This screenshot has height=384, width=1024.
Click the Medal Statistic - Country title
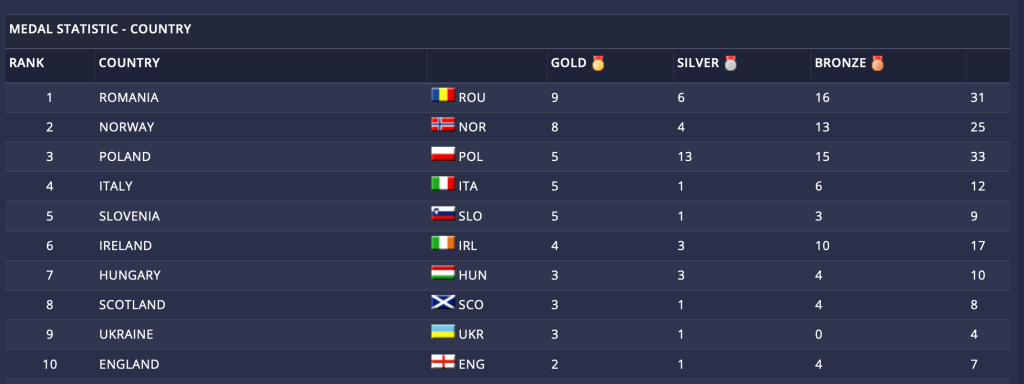click(100, 29)
